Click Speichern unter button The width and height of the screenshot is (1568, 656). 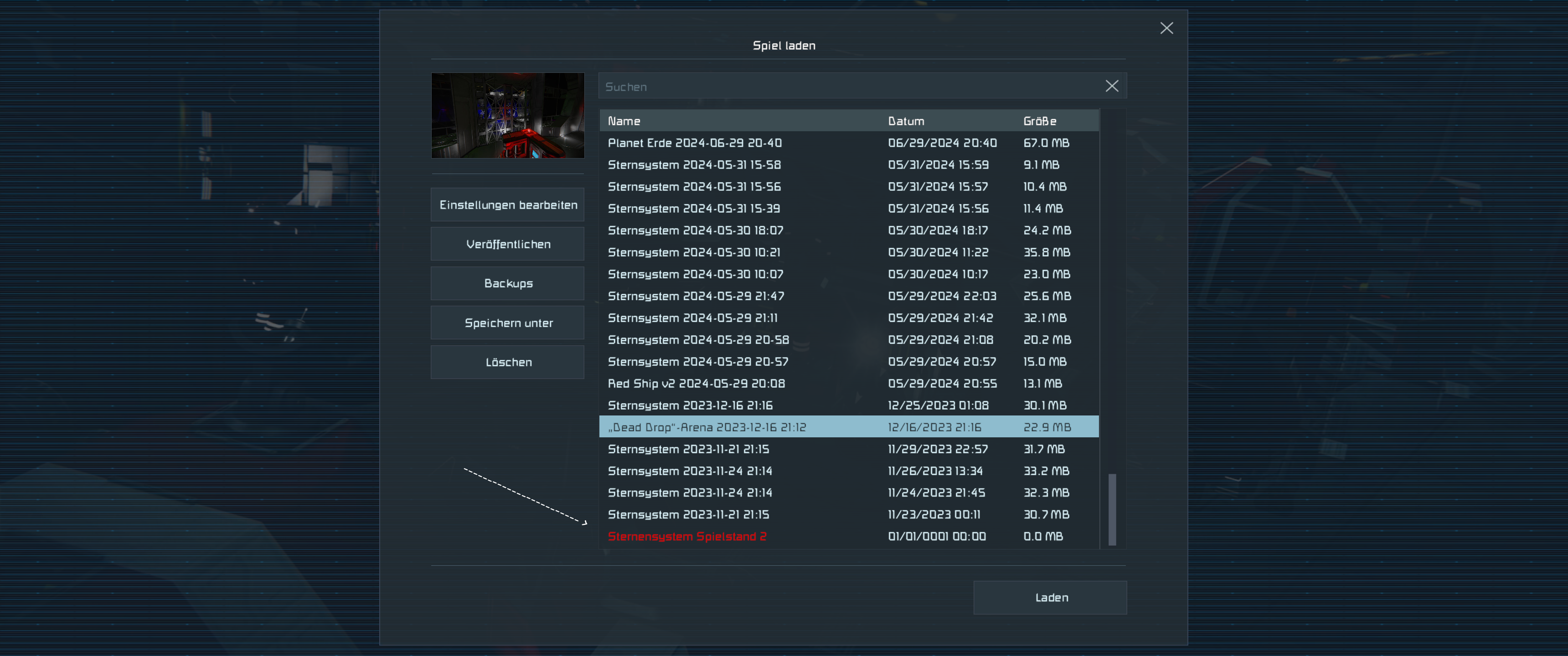(x=508, y=323)
